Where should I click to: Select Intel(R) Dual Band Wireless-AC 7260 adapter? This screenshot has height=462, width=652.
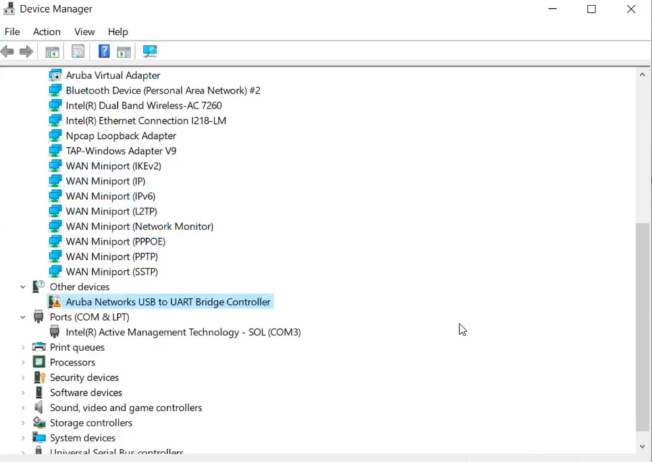[x=143, y=106]
